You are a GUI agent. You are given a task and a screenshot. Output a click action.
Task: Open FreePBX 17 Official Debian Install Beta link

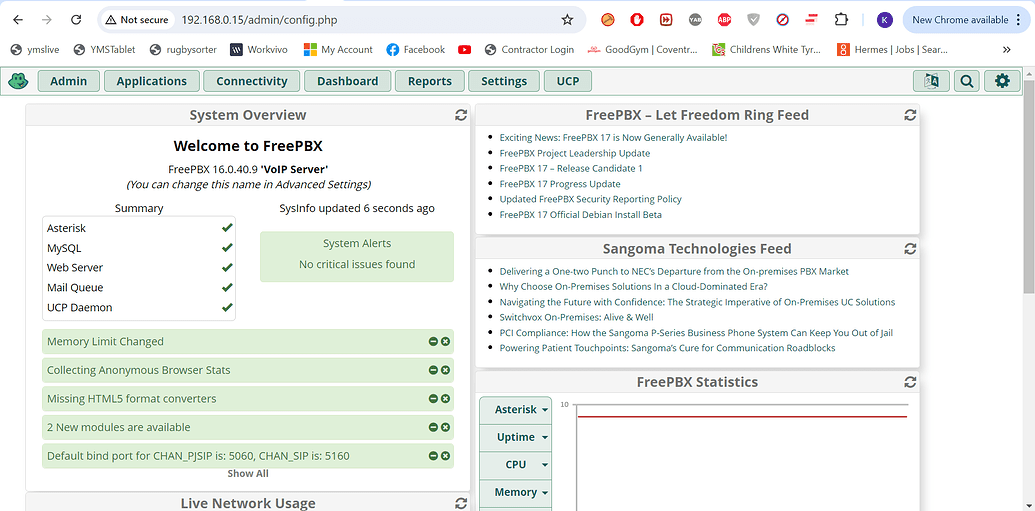click(x=581, y=215)
